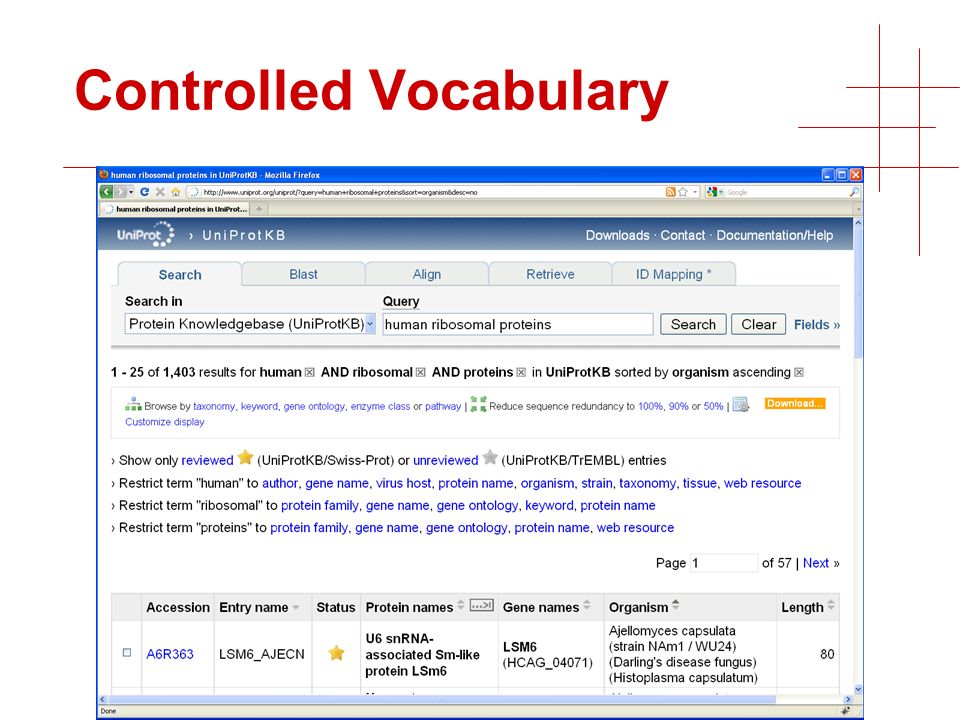The image size is (960, 720).
Task: Click the magnifier in Google search box
Action: 854,192
